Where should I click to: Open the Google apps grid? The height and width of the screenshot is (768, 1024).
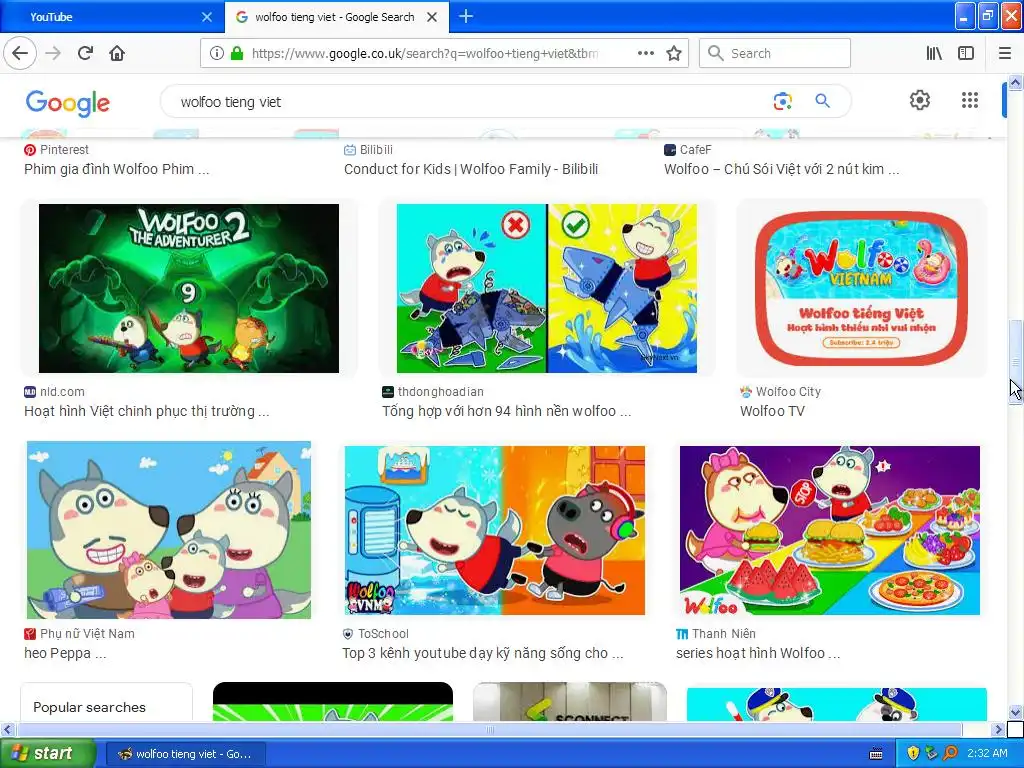970,100
